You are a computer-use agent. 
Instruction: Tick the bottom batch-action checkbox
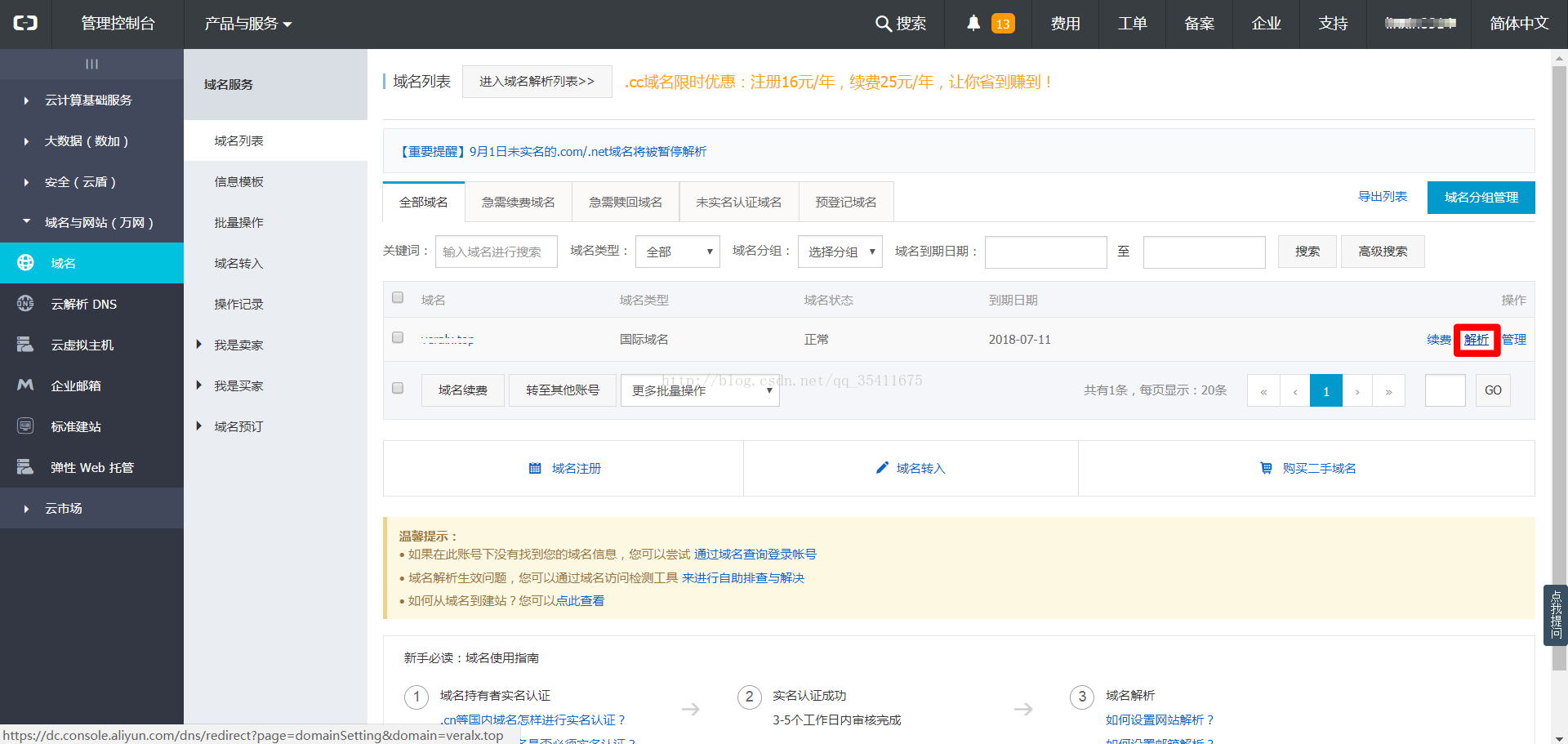398,388
